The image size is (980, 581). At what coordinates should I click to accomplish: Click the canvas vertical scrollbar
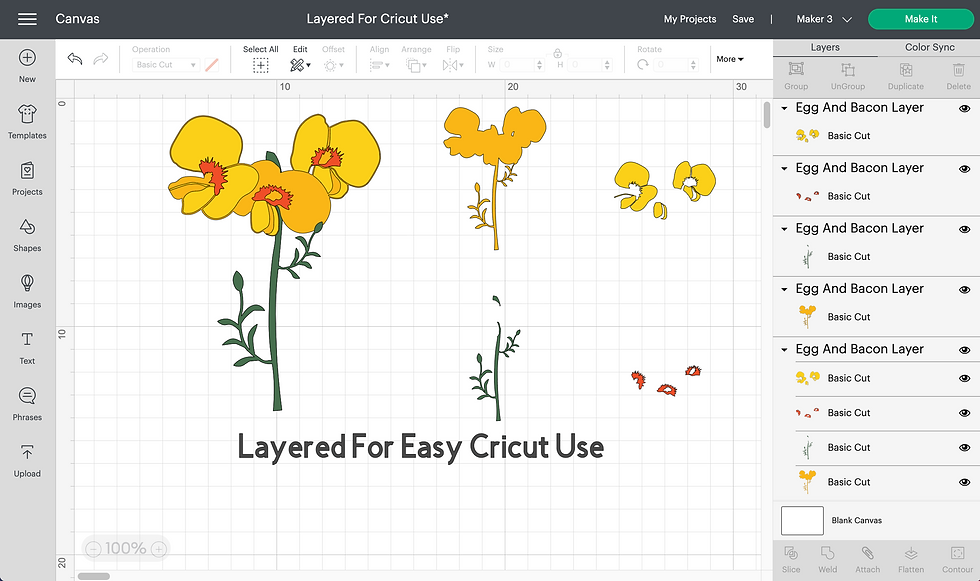tap(767, 115)
